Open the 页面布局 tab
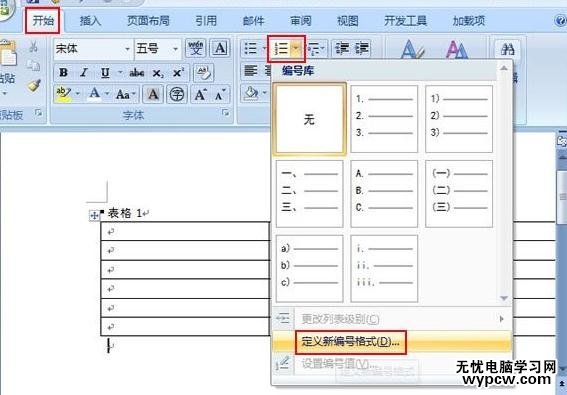This screenshot has width=567, height=395. click(x=148, y=21)
